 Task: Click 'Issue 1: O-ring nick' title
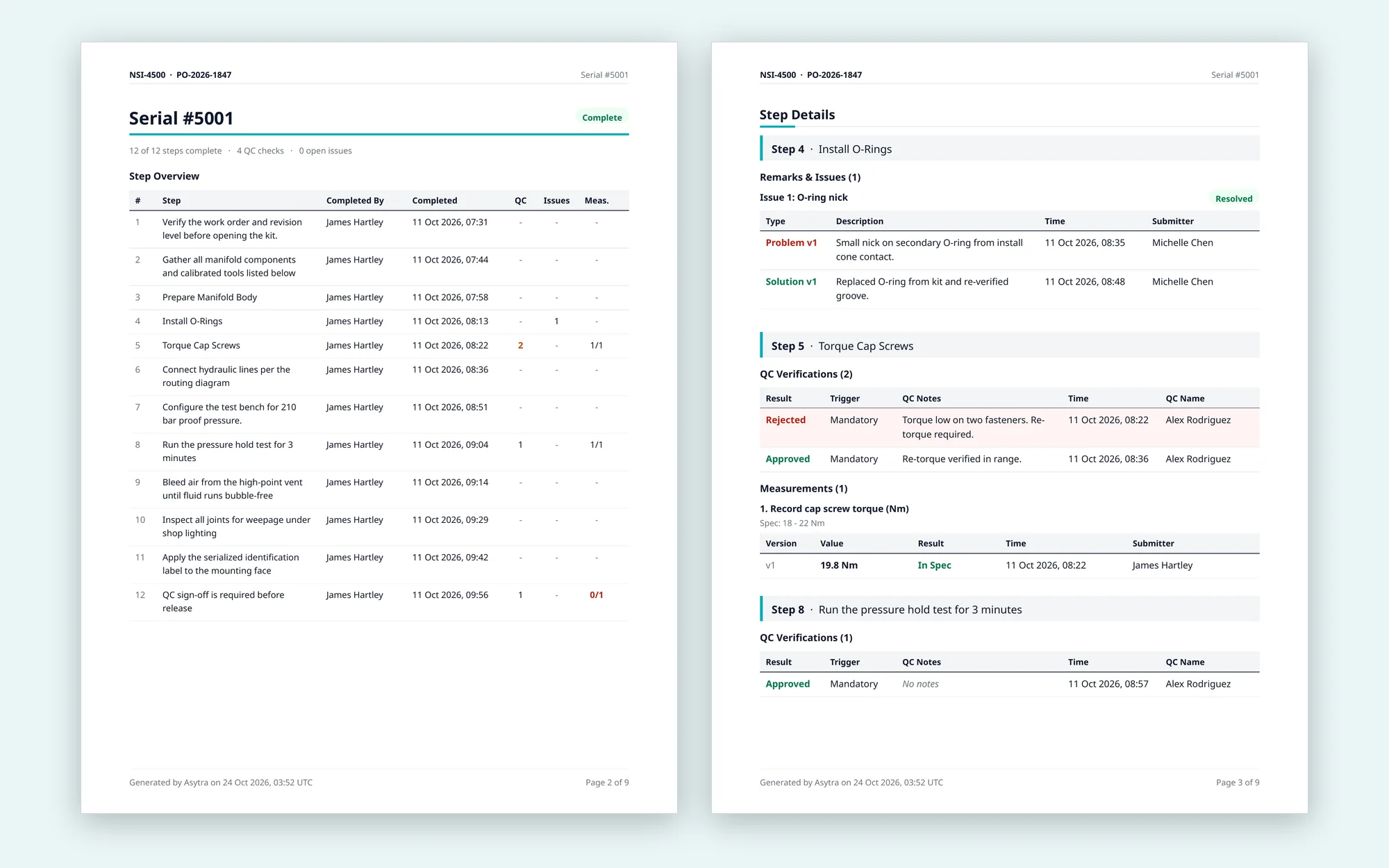[804, 198]
